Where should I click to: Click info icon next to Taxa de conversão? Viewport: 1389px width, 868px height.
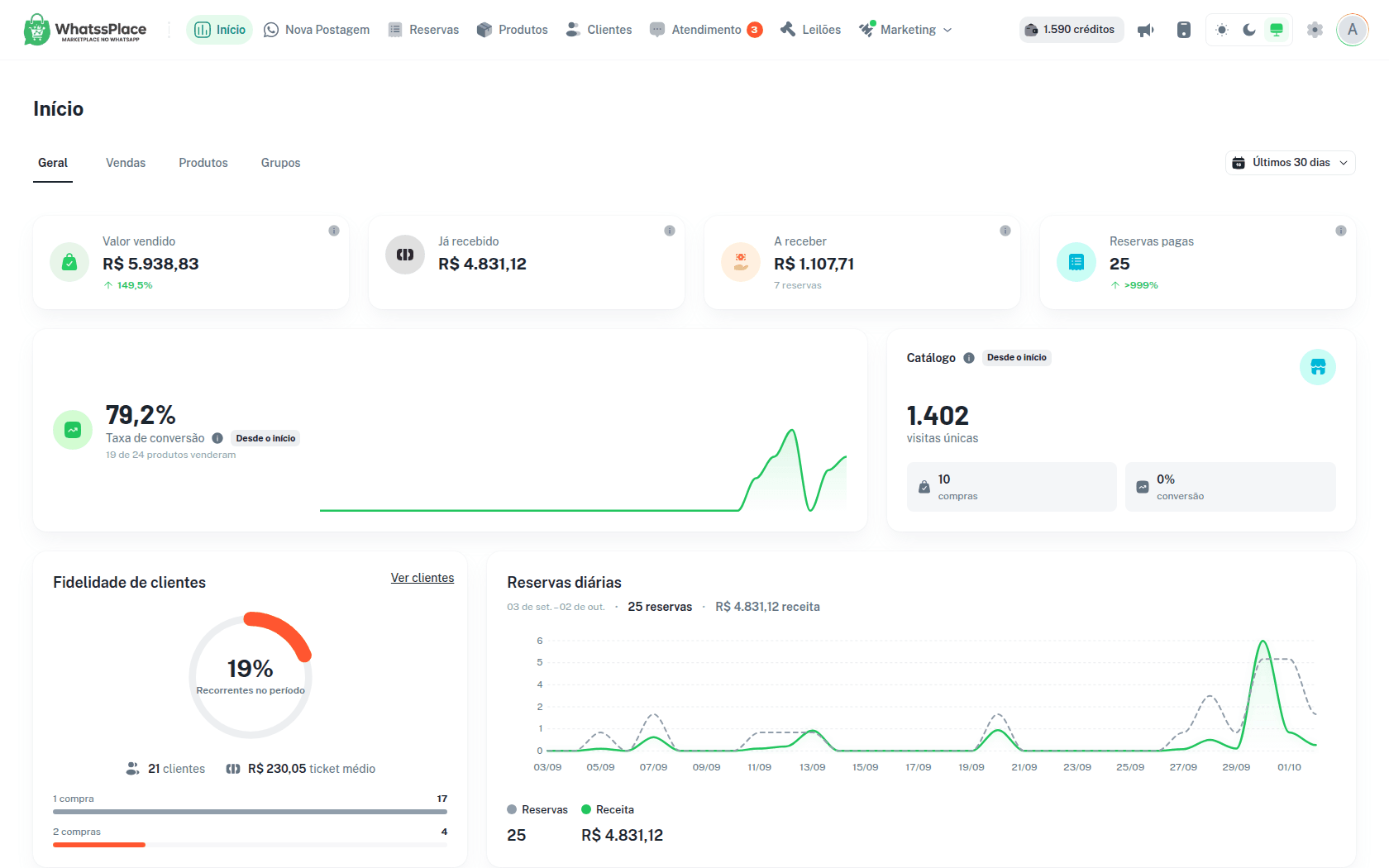pyautogui.click(x=217, y=438)
